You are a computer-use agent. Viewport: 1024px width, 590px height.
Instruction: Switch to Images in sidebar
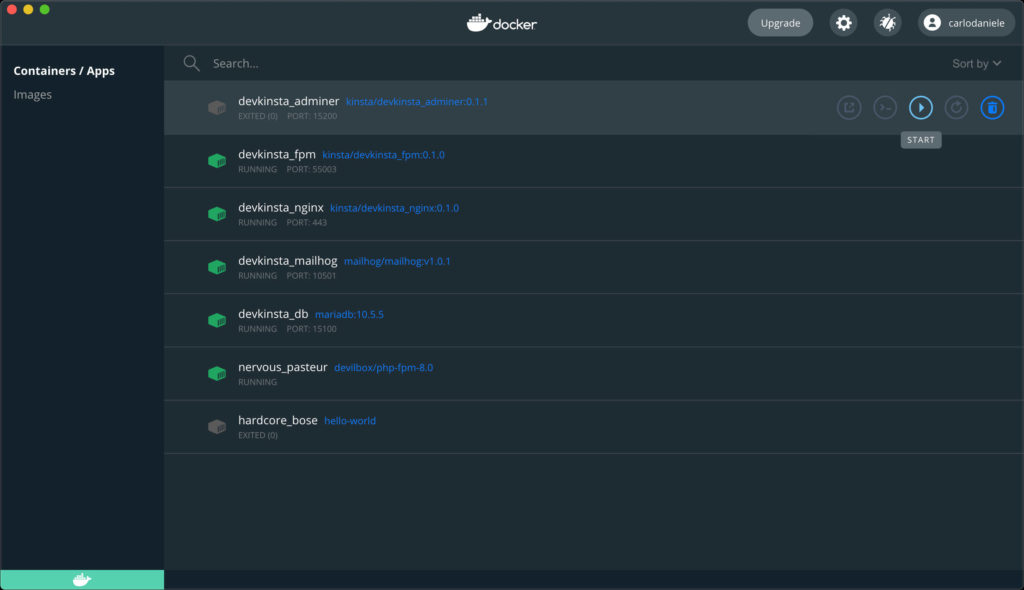[33, 95]
